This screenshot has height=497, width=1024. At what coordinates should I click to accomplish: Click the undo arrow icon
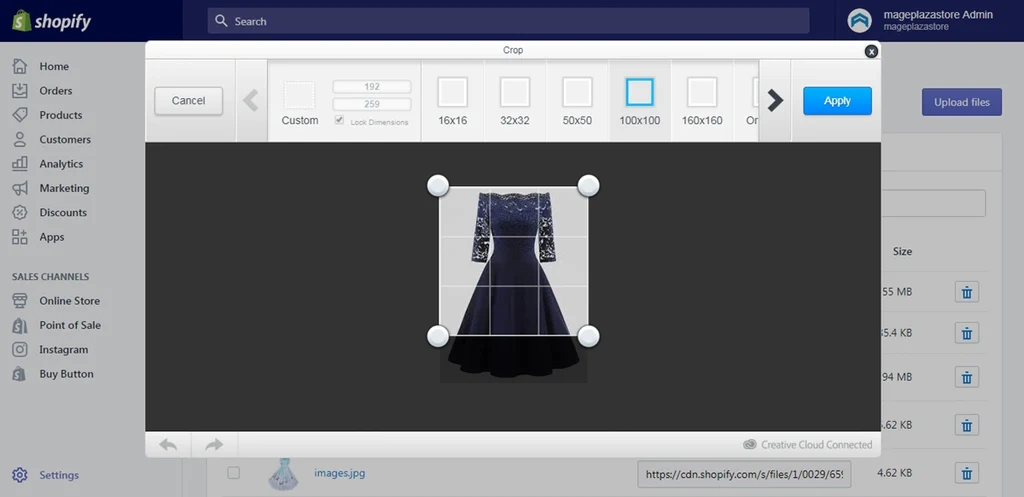[168, 445]
